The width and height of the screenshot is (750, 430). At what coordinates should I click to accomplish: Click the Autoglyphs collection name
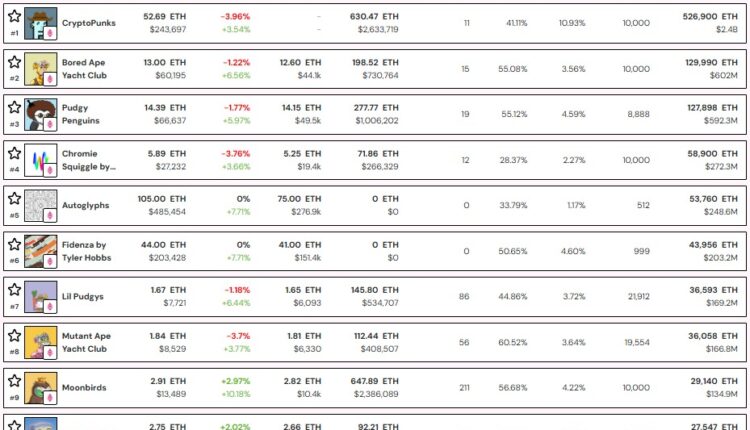pyautogui.click(x=86, y=205)
